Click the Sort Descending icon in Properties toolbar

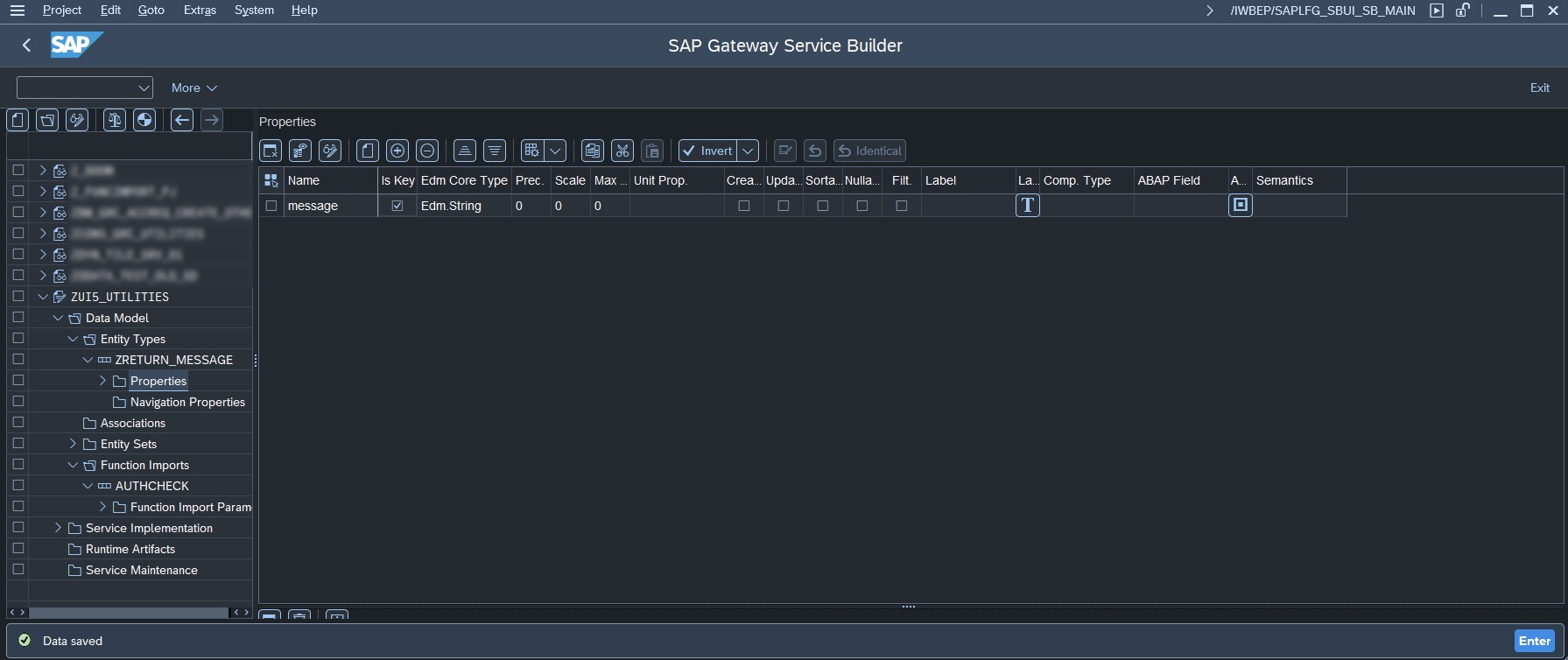click(495, 151)
